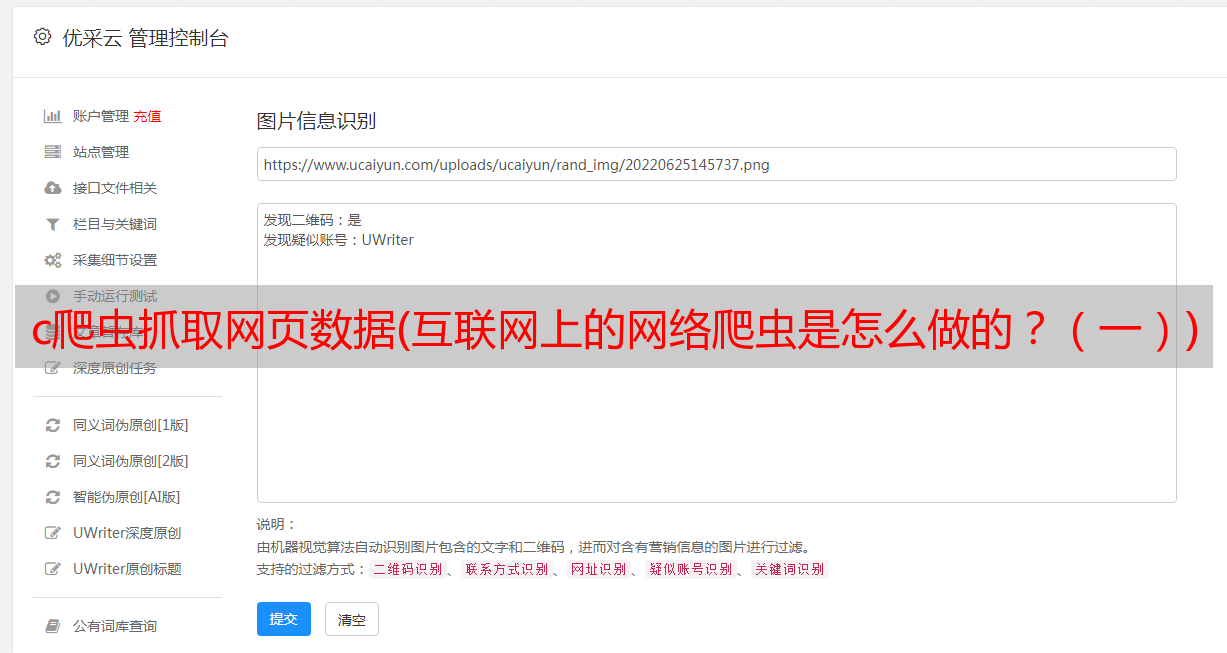
Task: Click the 疑似账号识别 tag
Action: [x=690, y=569]
